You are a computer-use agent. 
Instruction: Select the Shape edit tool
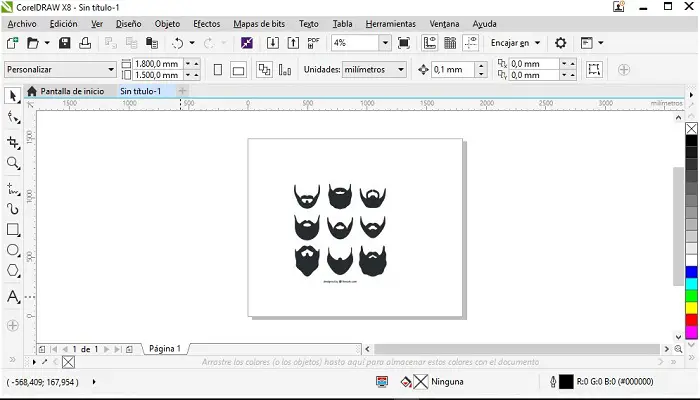(13, 118)
